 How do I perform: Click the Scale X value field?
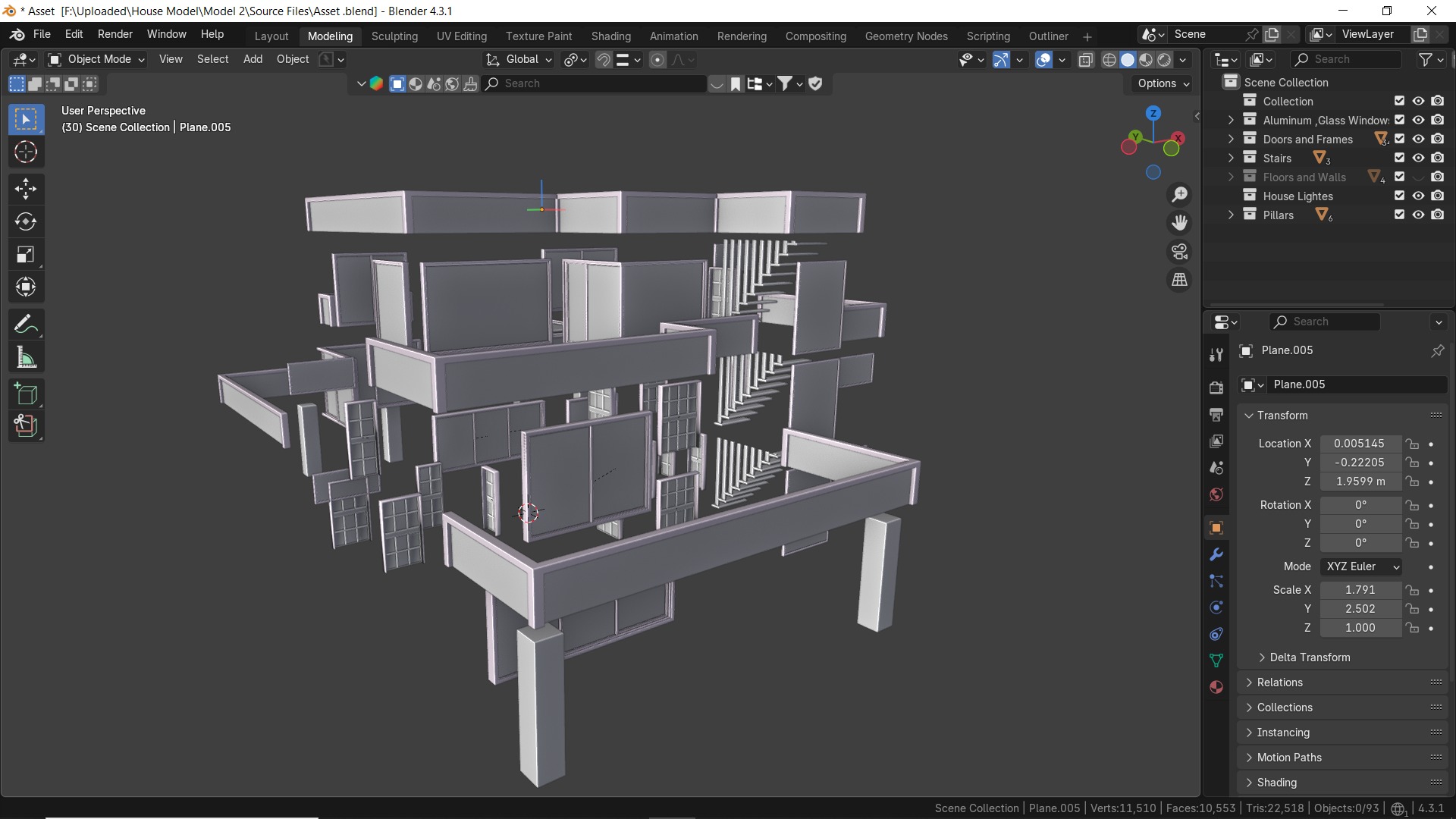click(x=1360, y=590)
